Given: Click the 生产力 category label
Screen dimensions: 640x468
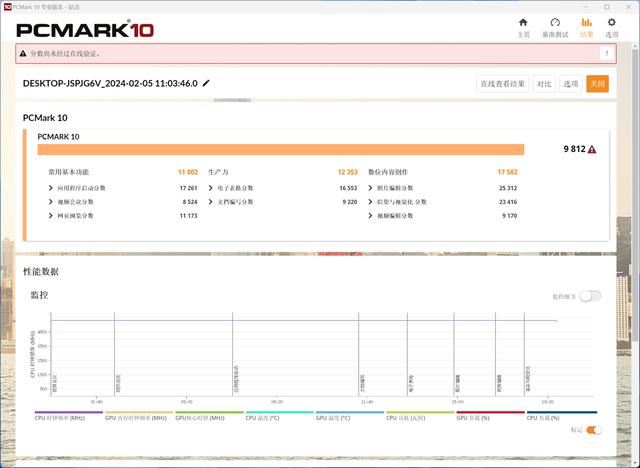Looking at the screenshot, I should click(218, 172).
